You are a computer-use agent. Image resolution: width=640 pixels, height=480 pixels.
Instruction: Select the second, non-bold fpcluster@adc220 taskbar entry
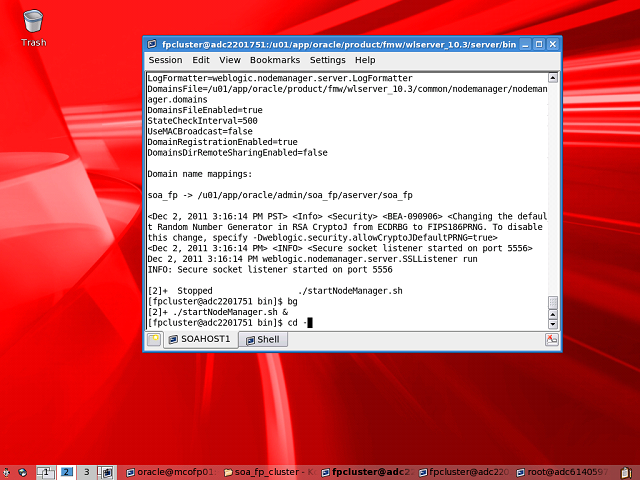pyautogui.click(x=464, y=472)
